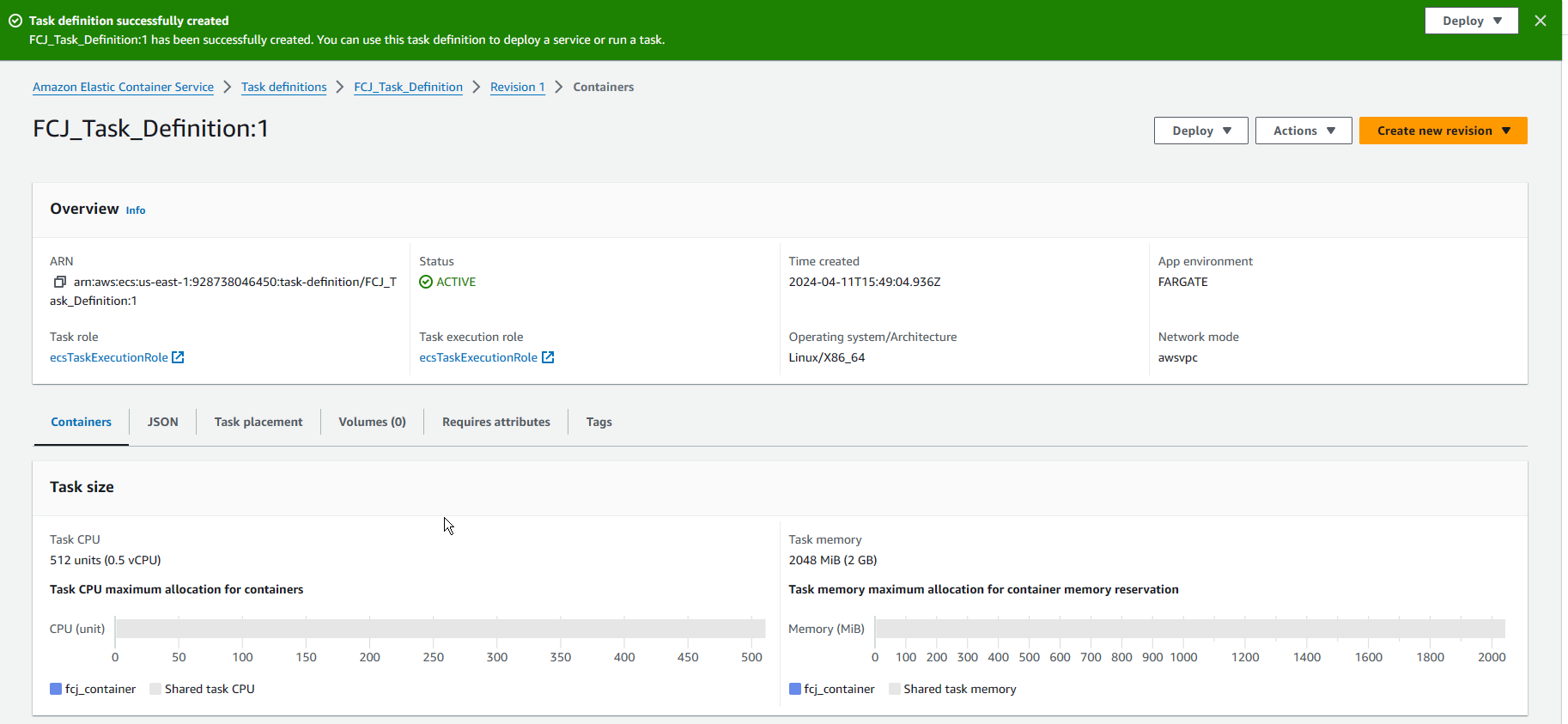Click the FCJ_Task_Definition:1 page heading
This screenshot has width=1568, height=724.
click(x=151, y=129)
